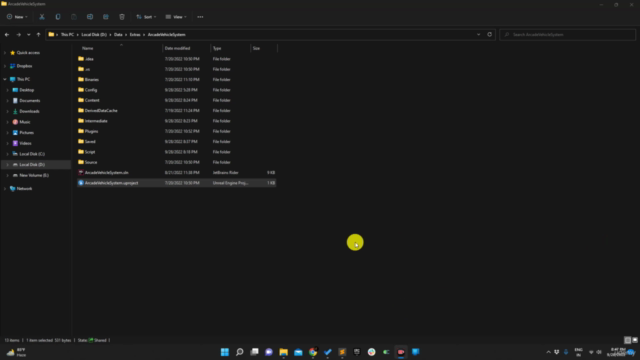The width and height of the screenshot is (640, 360).
Task: Select the .idea folder
Action: [x=176, y=59]
